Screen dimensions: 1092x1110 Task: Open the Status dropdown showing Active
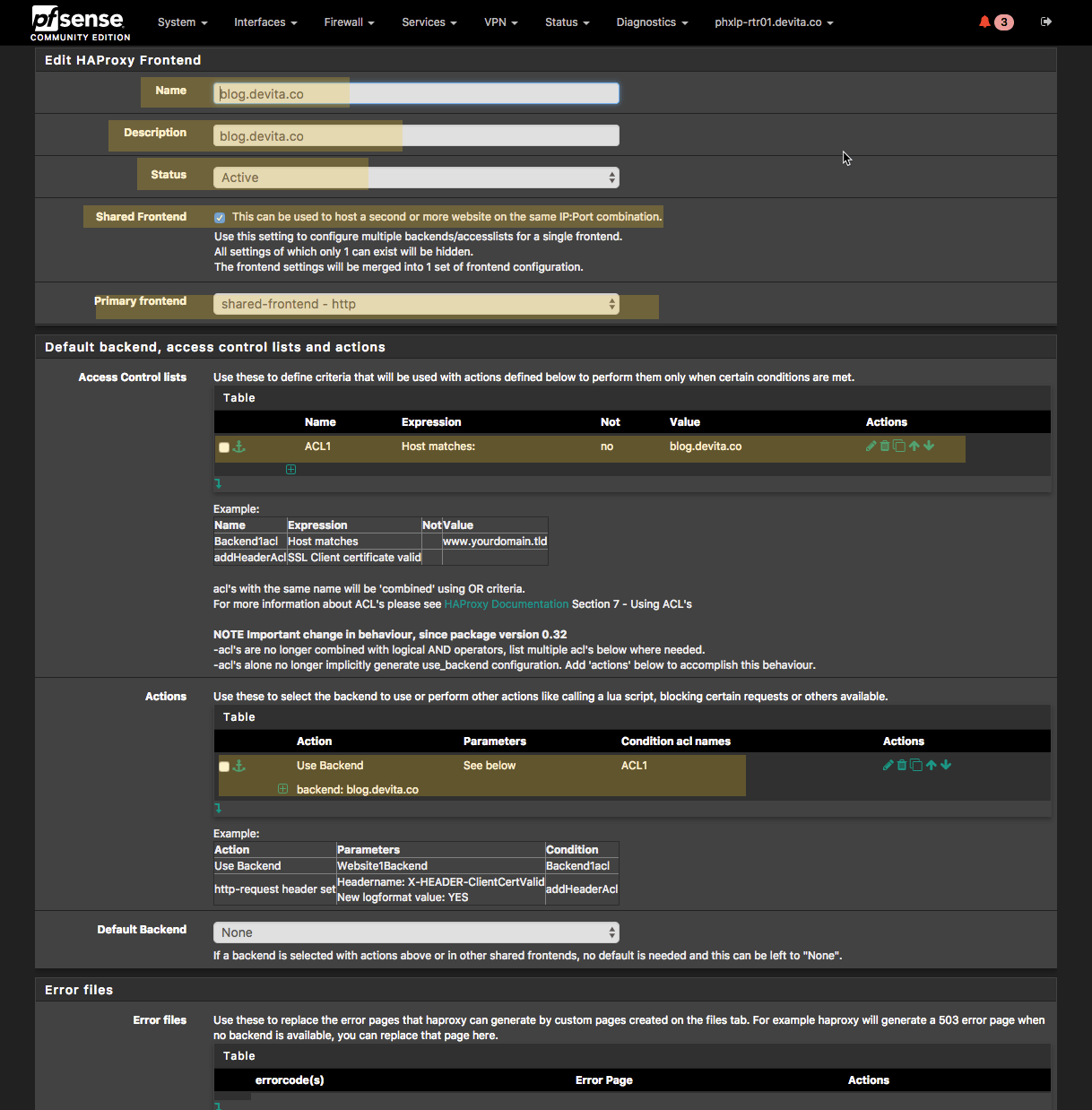pos(416,178)
